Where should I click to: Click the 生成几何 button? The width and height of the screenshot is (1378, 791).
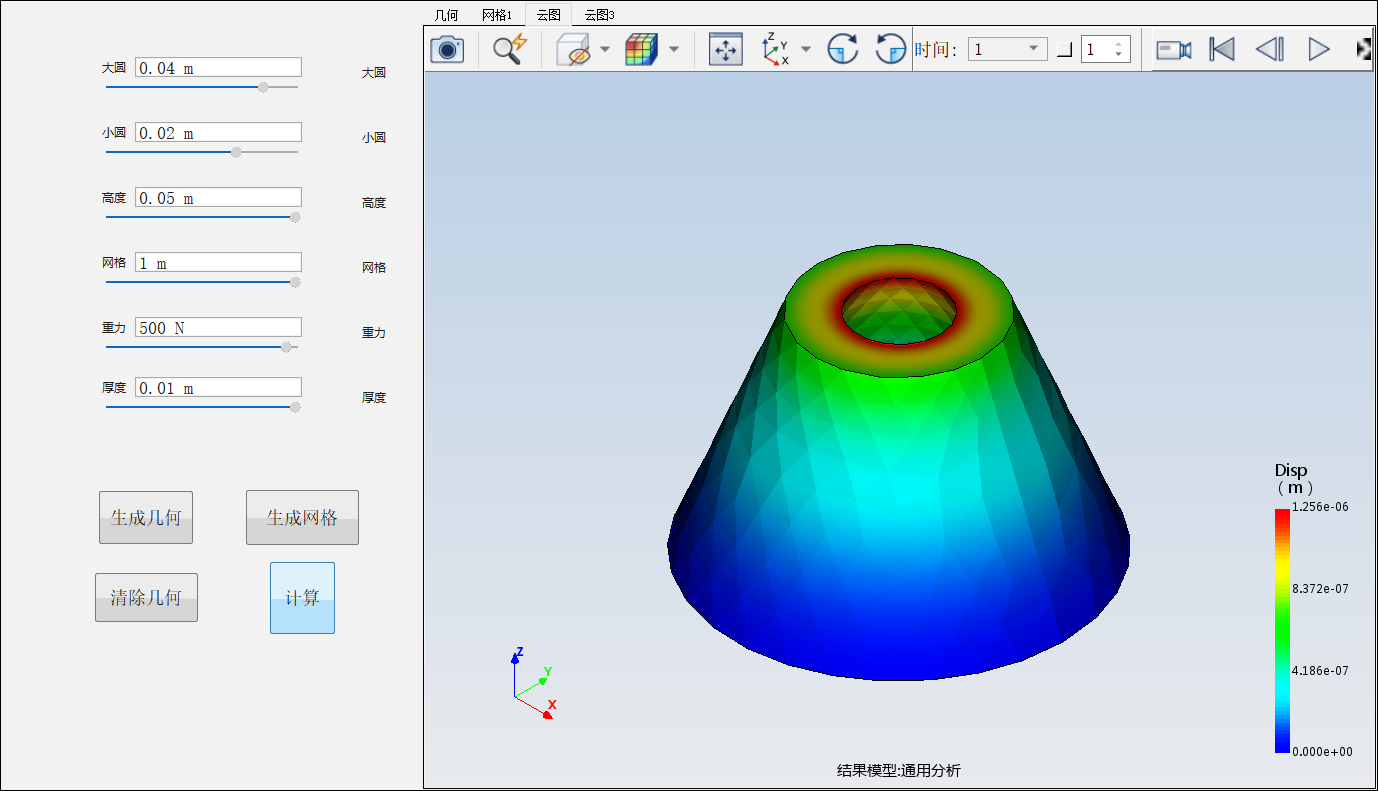pyautogui.click(x=146, y=518)
